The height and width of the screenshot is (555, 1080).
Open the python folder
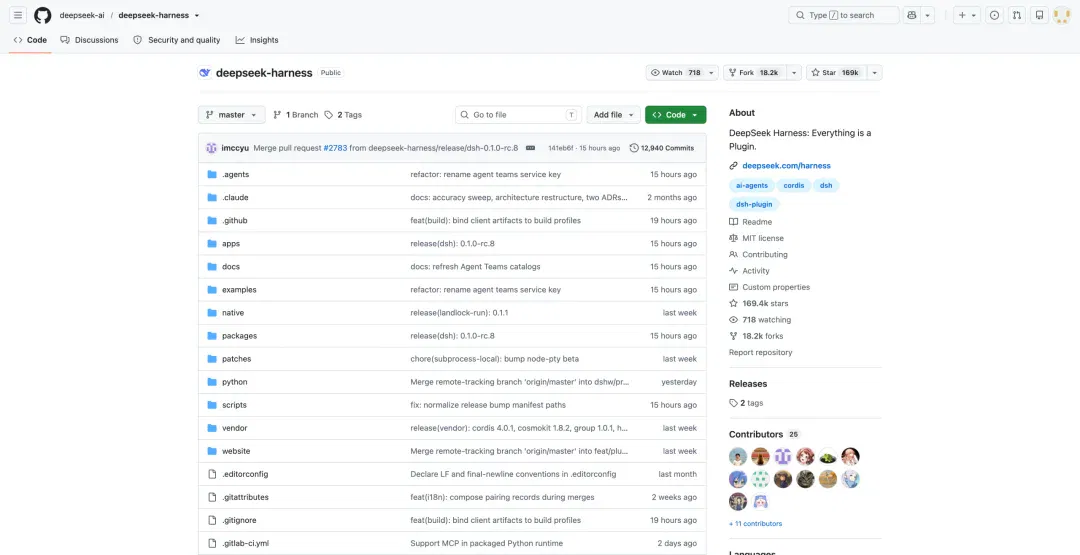coord(234,382)
